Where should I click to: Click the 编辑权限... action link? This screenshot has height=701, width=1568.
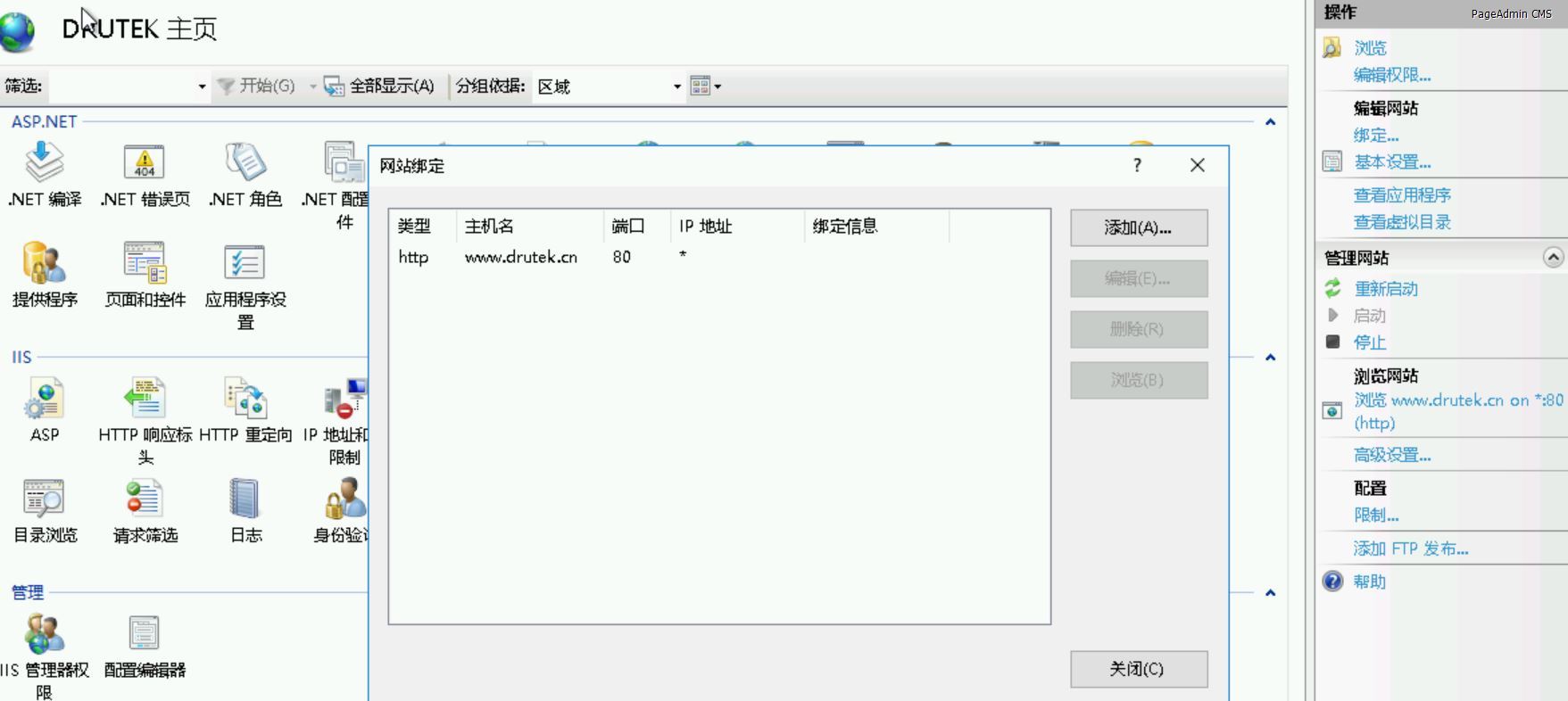(x=1392, y=75)
